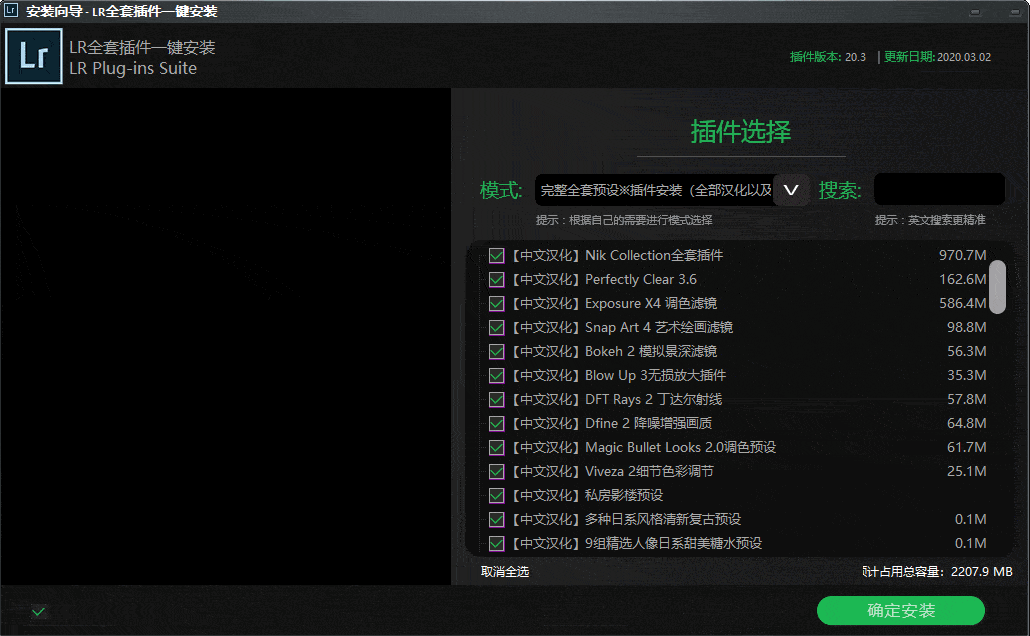Toggle DFT Rays 2 丁达尔射线 checkbox
Screen dimensions: 1030x636
click(x=496, y=399)
